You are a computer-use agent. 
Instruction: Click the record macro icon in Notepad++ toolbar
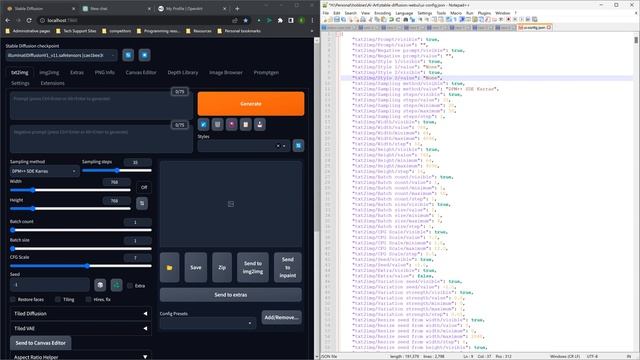508,19
